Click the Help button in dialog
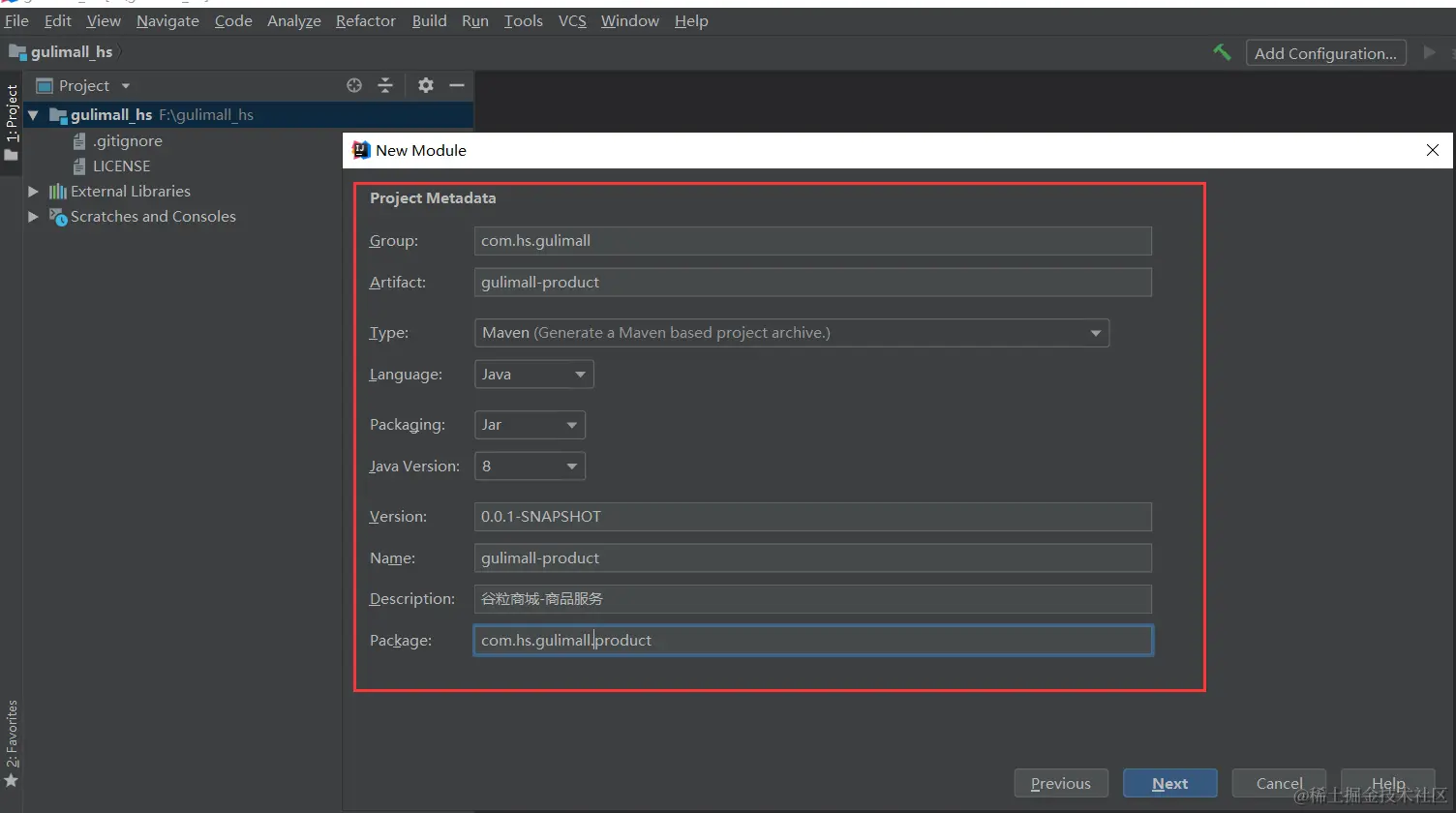 1388,784
